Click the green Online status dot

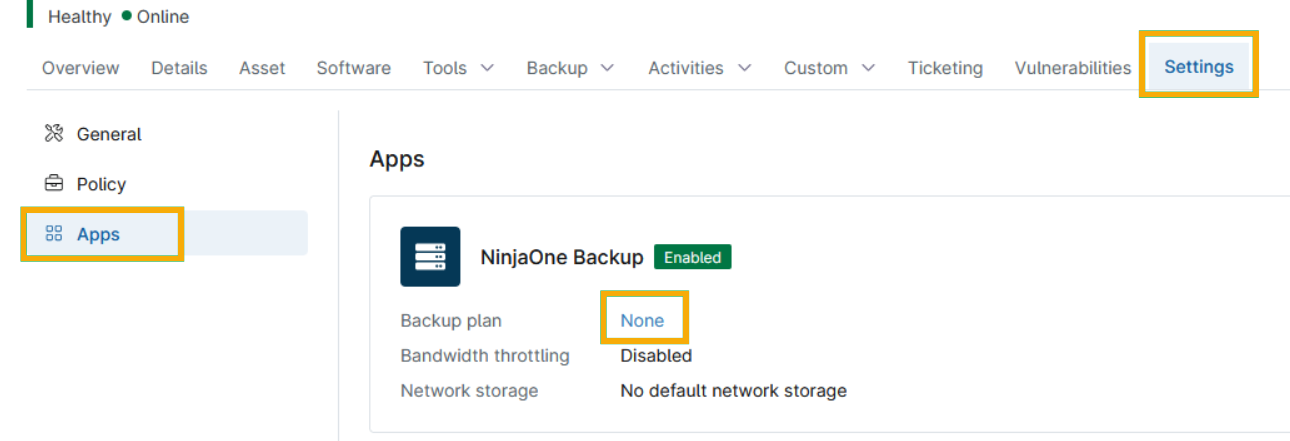pyautogui.click(x=127, y=16)
